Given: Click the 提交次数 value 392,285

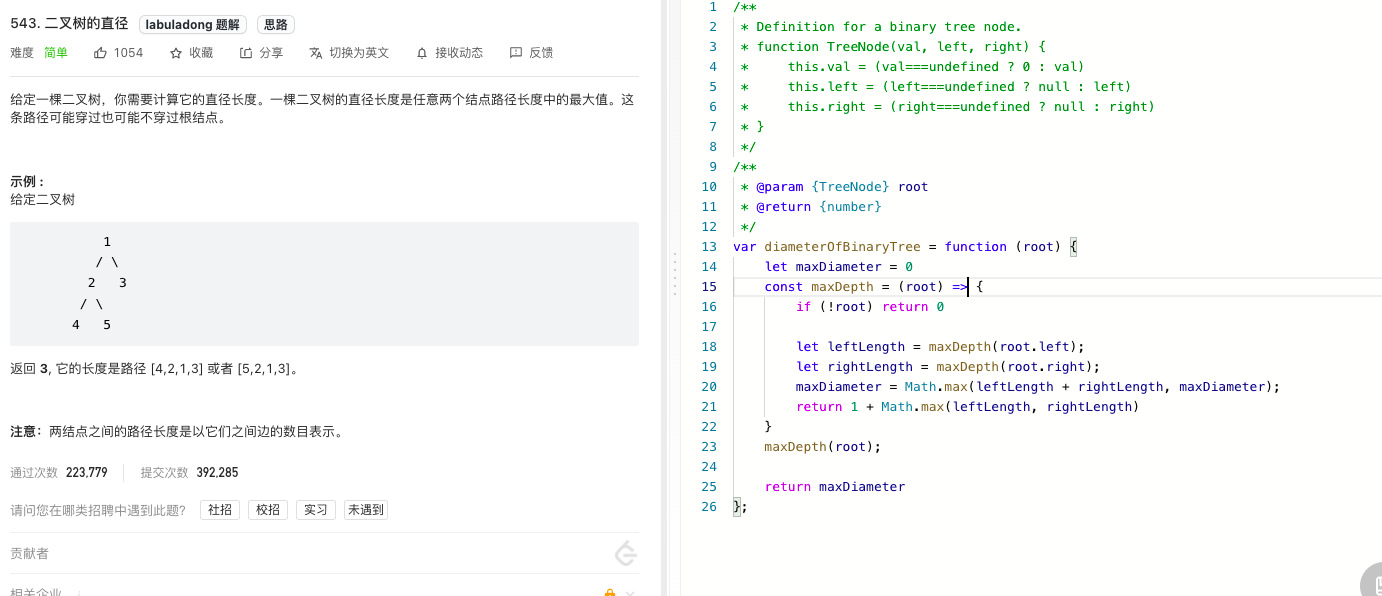Looking at the screenshot, I should tap(217, 473).
